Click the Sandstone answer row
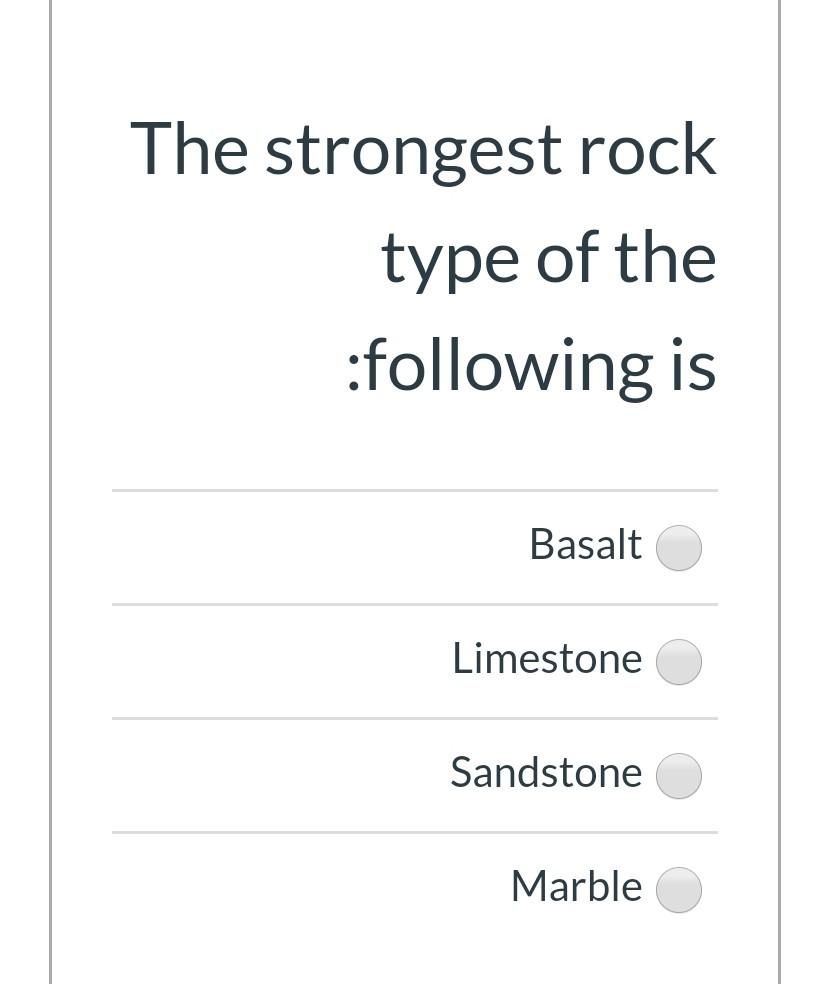The width and height of the screenshot is (837, 984). click(x=415, y=774)
